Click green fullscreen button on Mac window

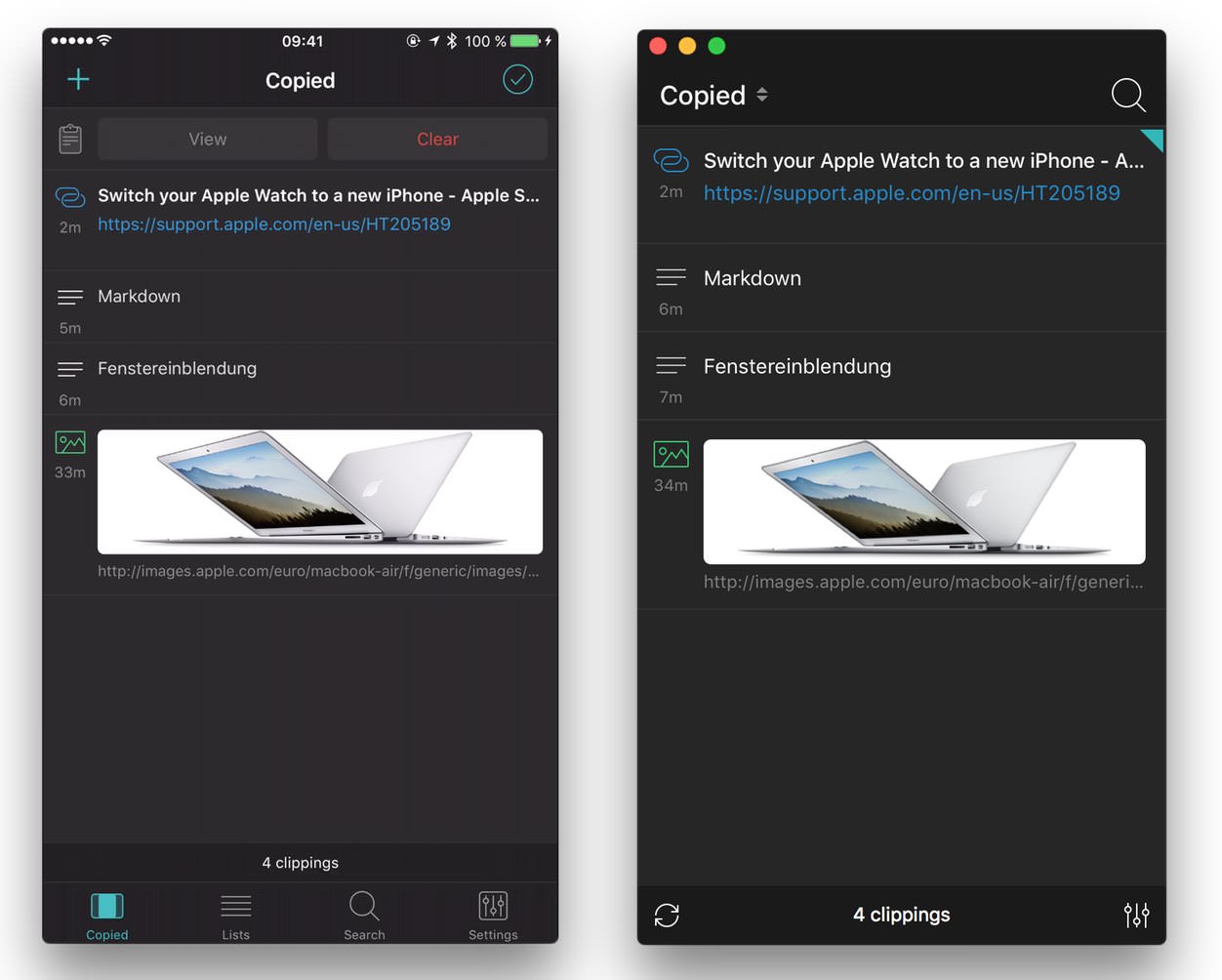tap(716, 46)
